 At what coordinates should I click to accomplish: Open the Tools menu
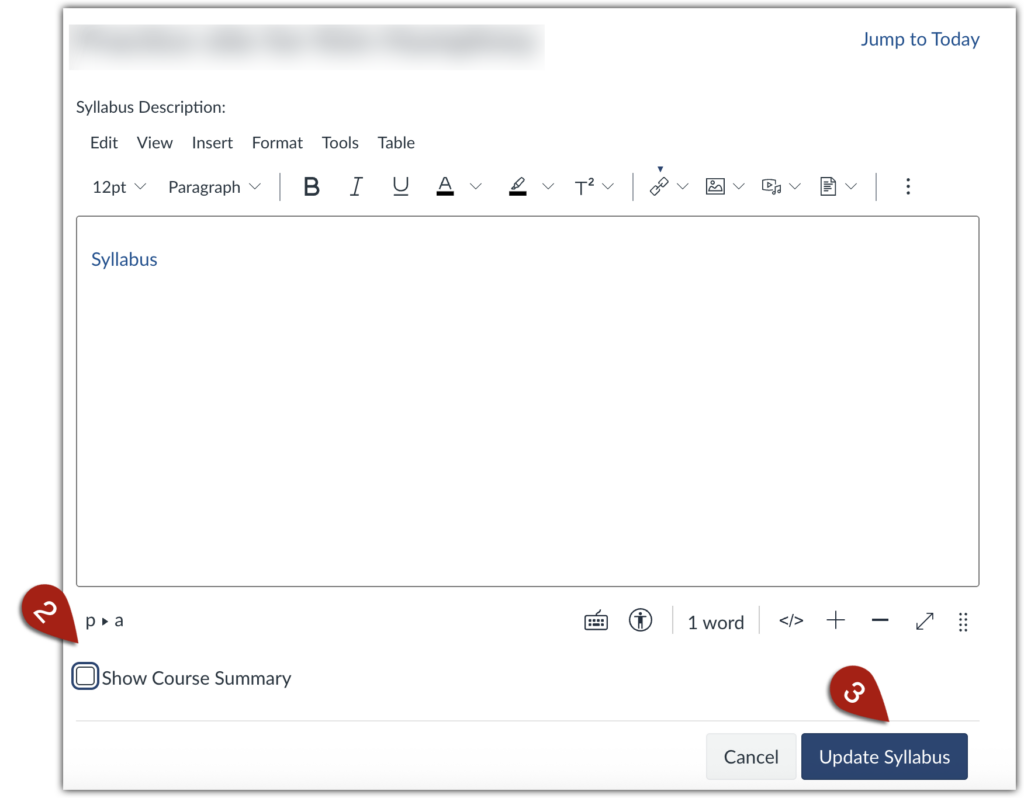340,142
